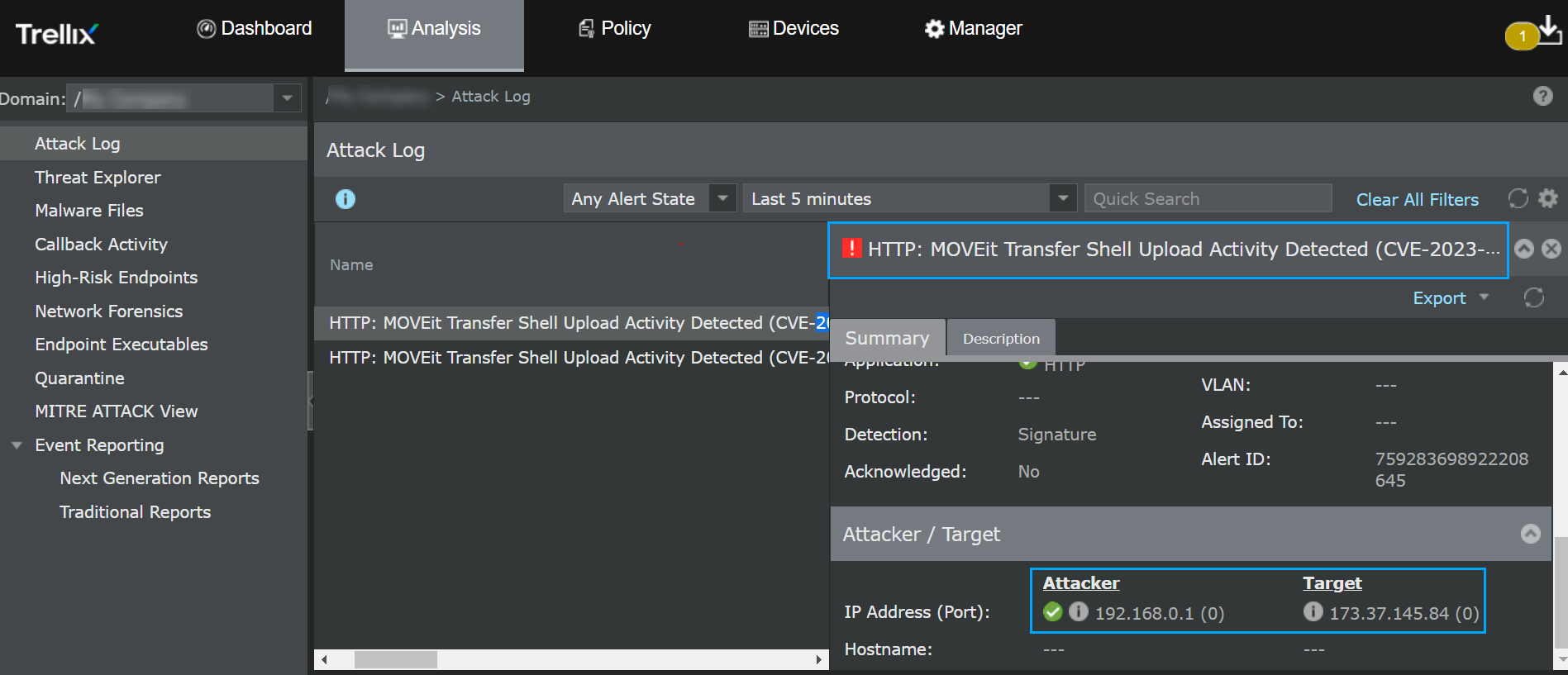The image size is (1568, 675).
Task: Select Malware Files in sidebar
Action: [89, 211]
